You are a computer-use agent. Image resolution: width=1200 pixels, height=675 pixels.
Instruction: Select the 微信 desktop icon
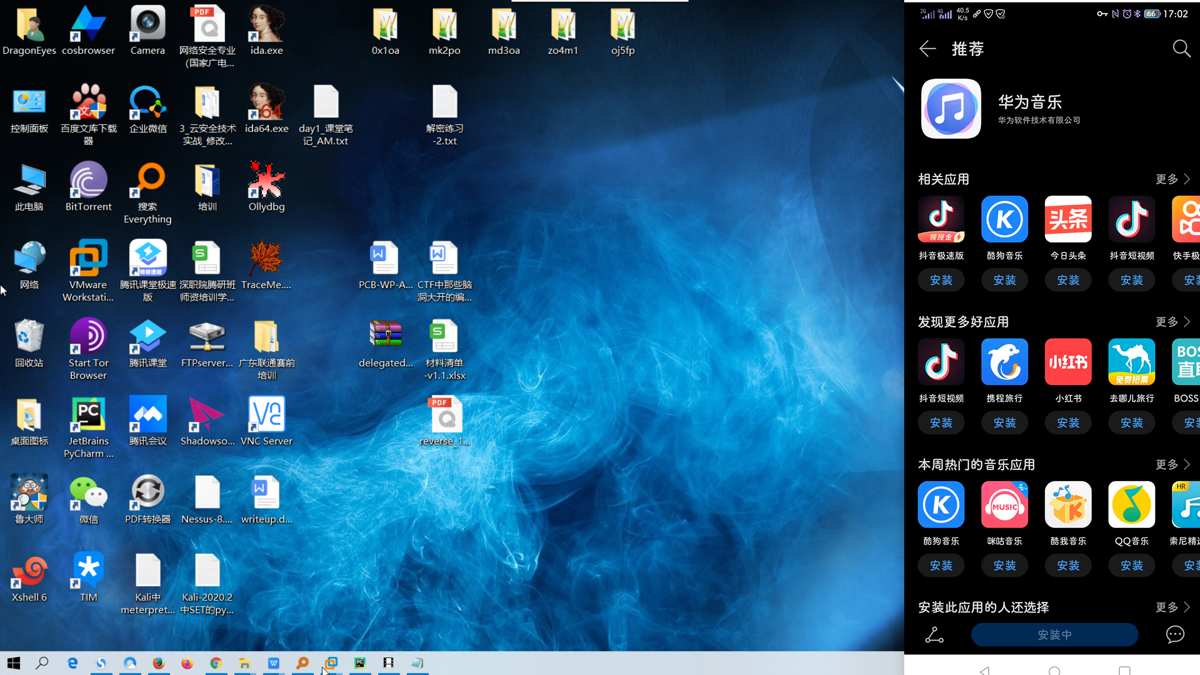coord(88,499)
